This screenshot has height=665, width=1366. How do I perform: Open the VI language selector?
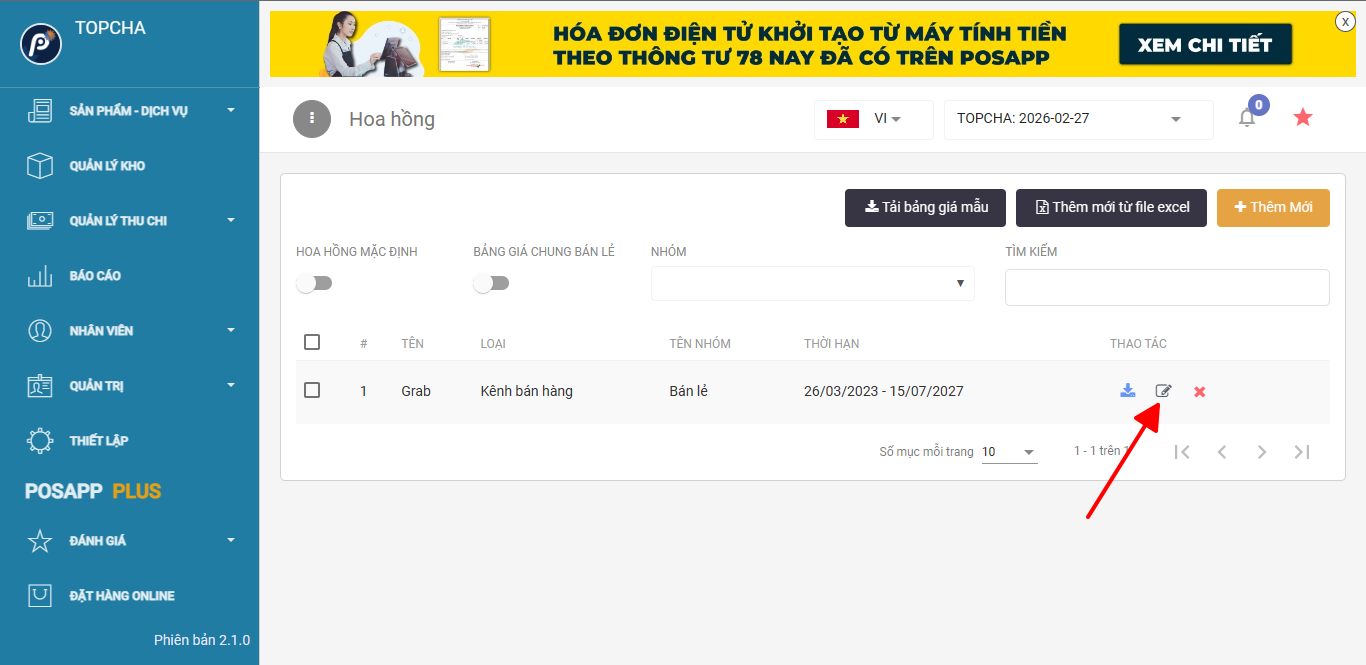click(873, 119)
